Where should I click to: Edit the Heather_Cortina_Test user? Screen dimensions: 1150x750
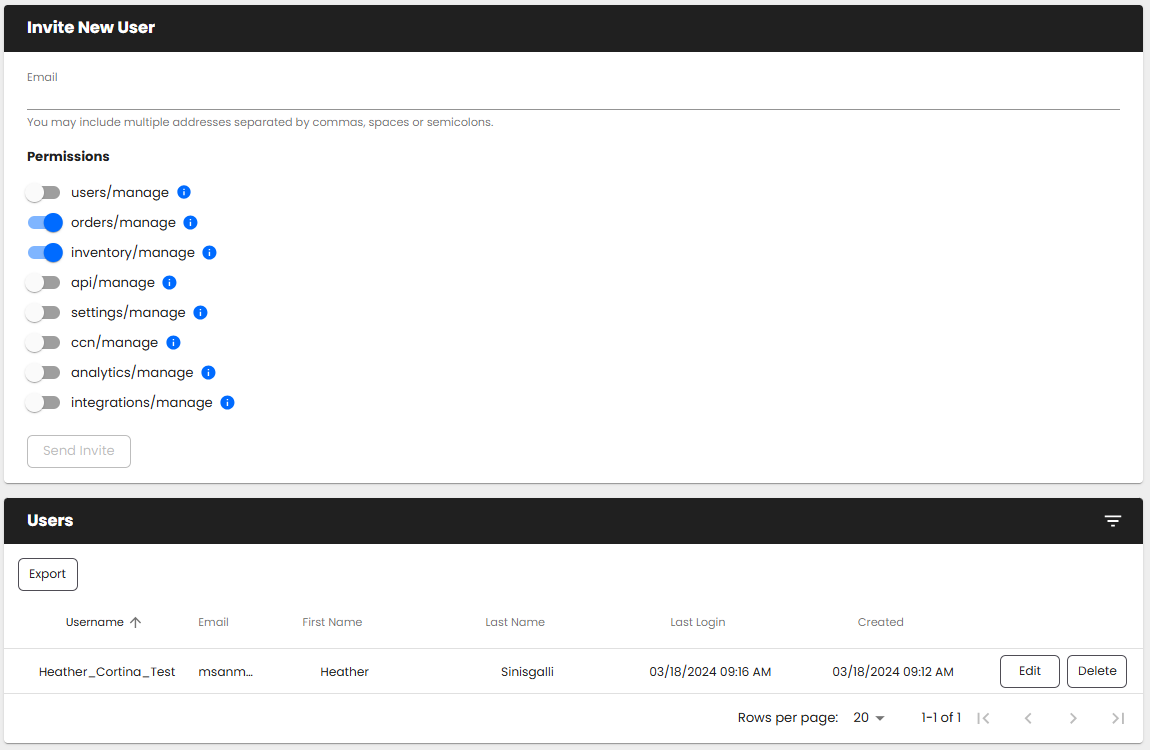[x=1029, y=671]
